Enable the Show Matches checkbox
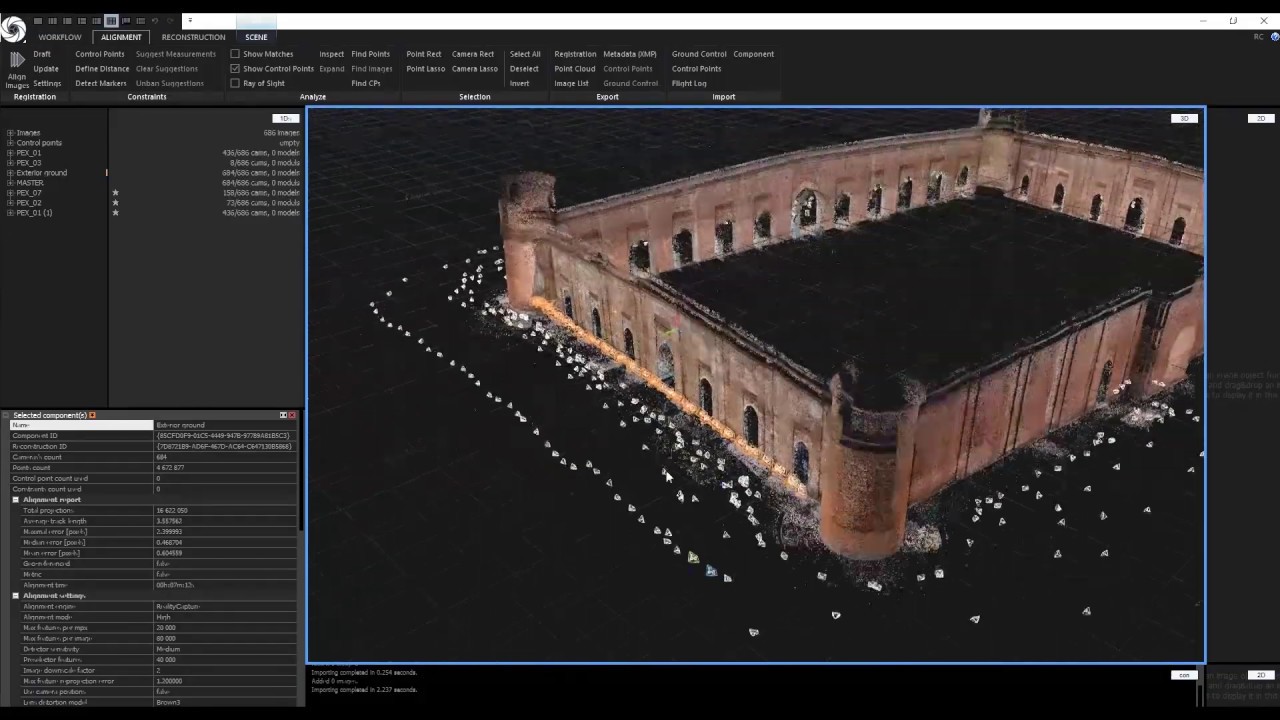 (x=235, y=54)
